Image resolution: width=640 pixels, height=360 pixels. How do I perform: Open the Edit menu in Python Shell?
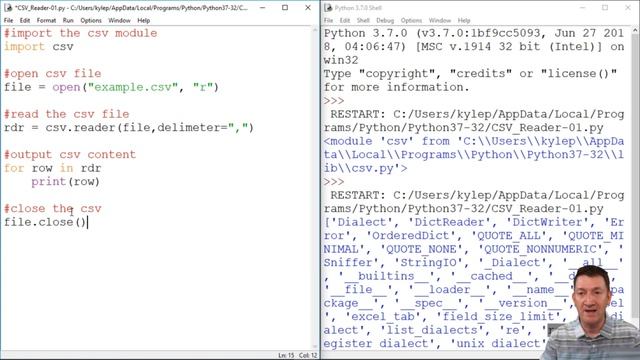(345, 20)
